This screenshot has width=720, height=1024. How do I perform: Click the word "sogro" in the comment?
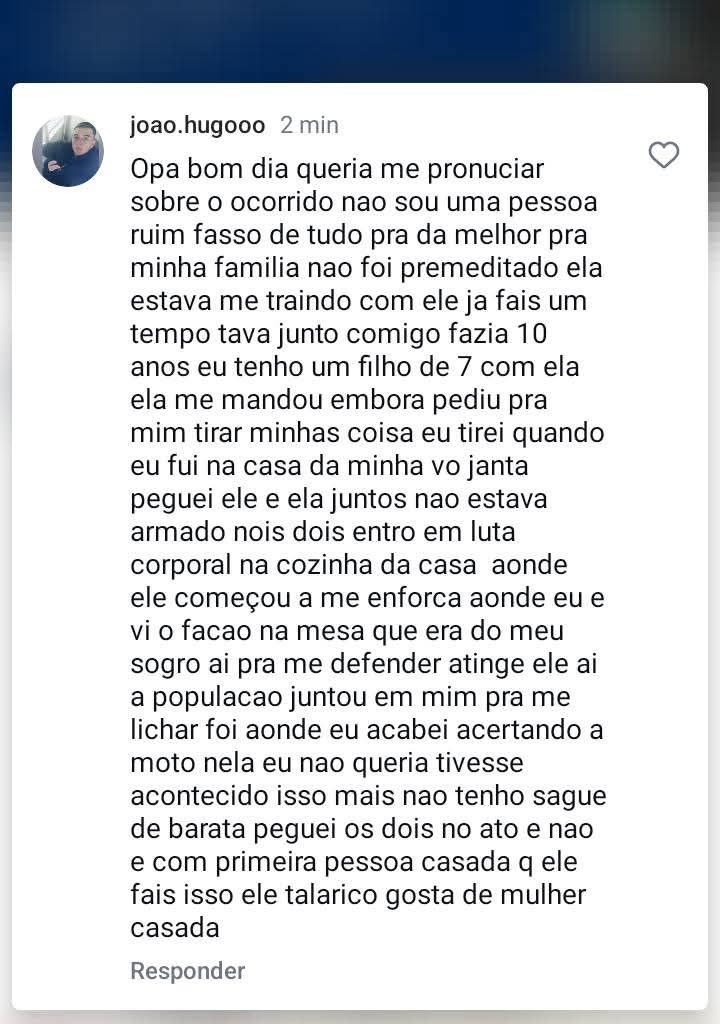click(x=162, y=663)
